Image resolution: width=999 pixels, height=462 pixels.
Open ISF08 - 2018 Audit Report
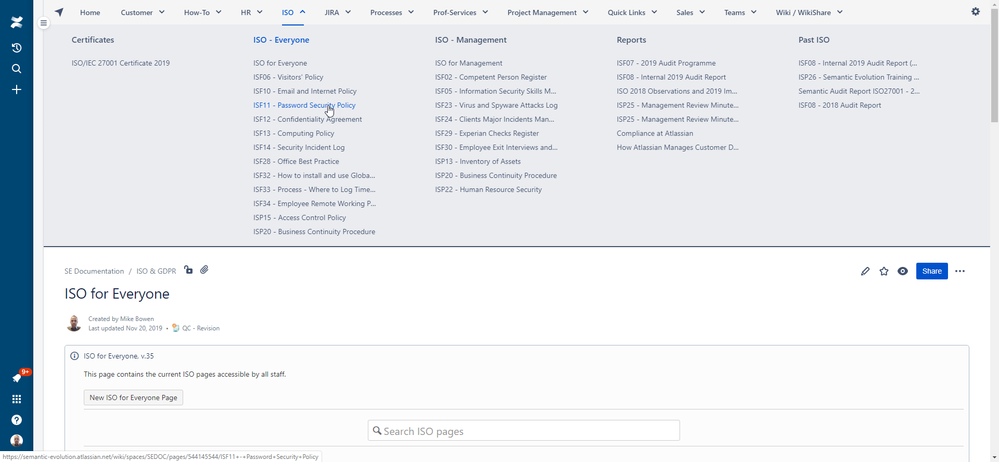[x=840, y=105]
